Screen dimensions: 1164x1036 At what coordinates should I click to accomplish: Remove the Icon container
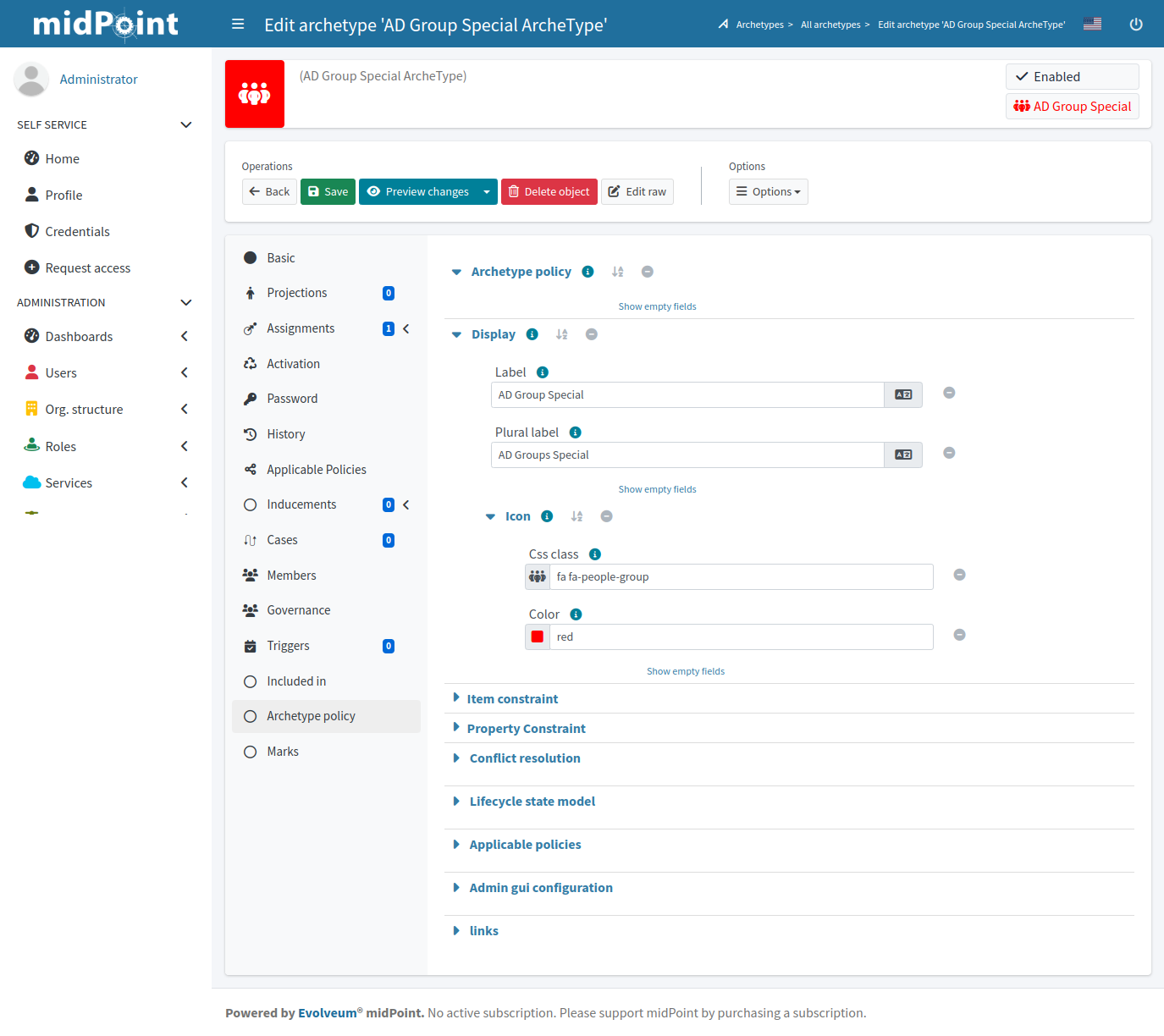tap(607, 516)
